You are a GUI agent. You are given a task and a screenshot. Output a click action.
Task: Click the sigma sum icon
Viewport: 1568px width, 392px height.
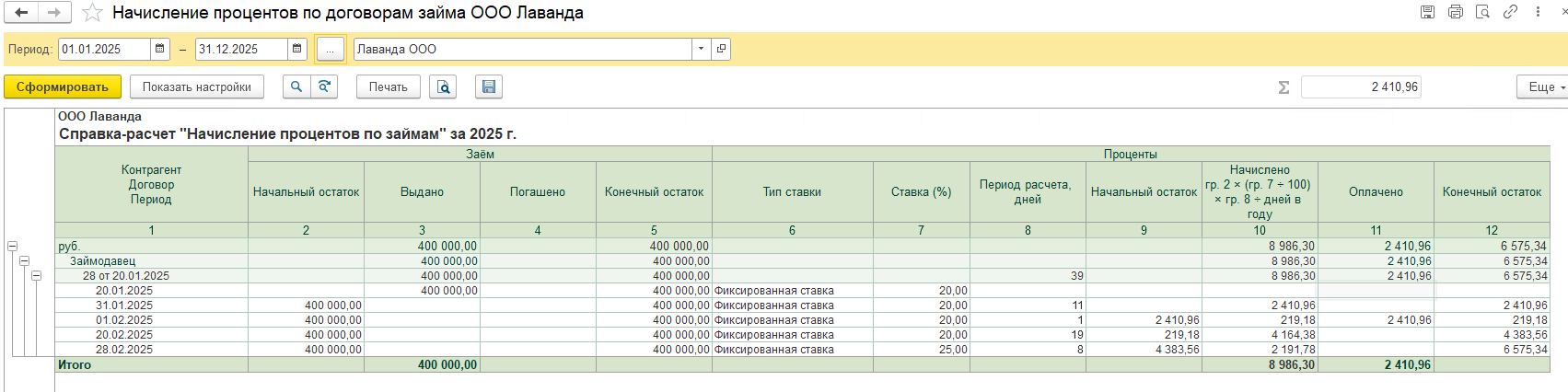point(1283,87)
